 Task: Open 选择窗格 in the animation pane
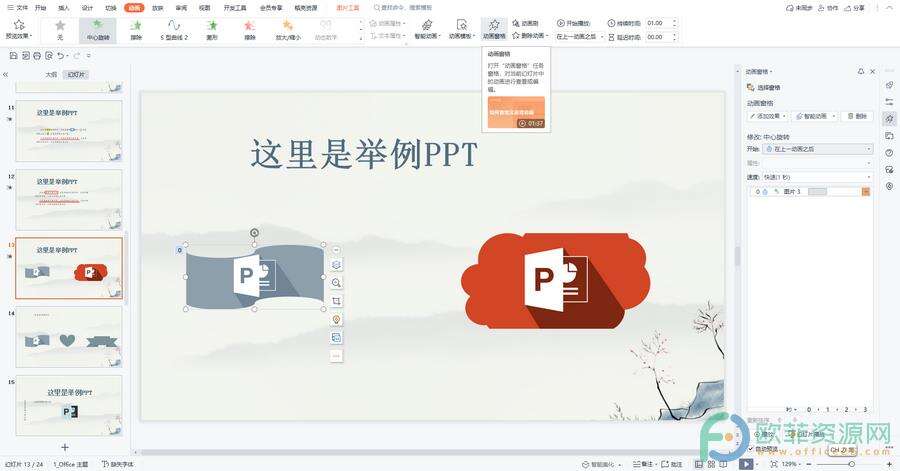[763, 88]
